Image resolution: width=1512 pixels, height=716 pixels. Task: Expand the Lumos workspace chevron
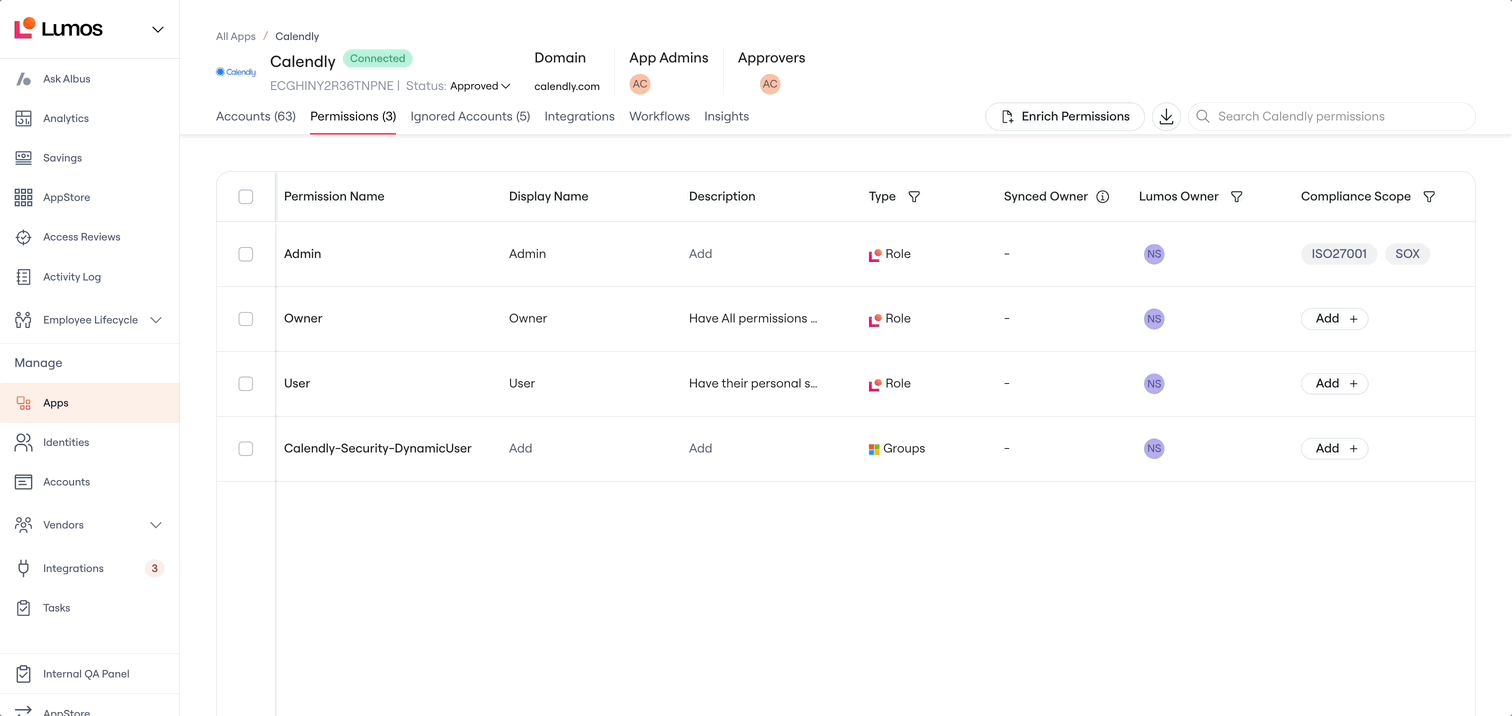pos(157,29)
